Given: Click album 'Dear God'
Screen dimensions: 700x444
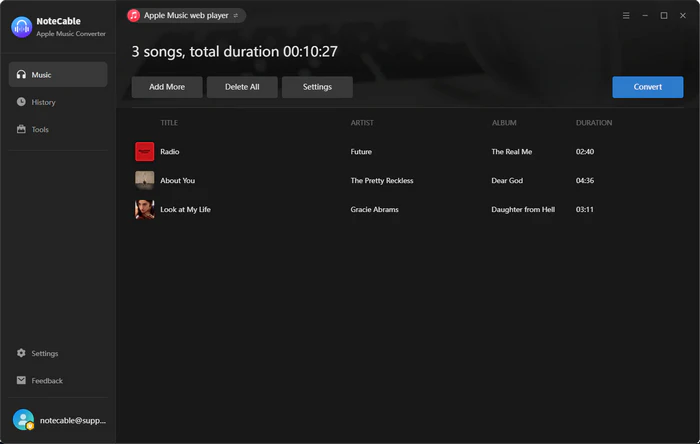Looking at the screenshot, I should [507, 181].
